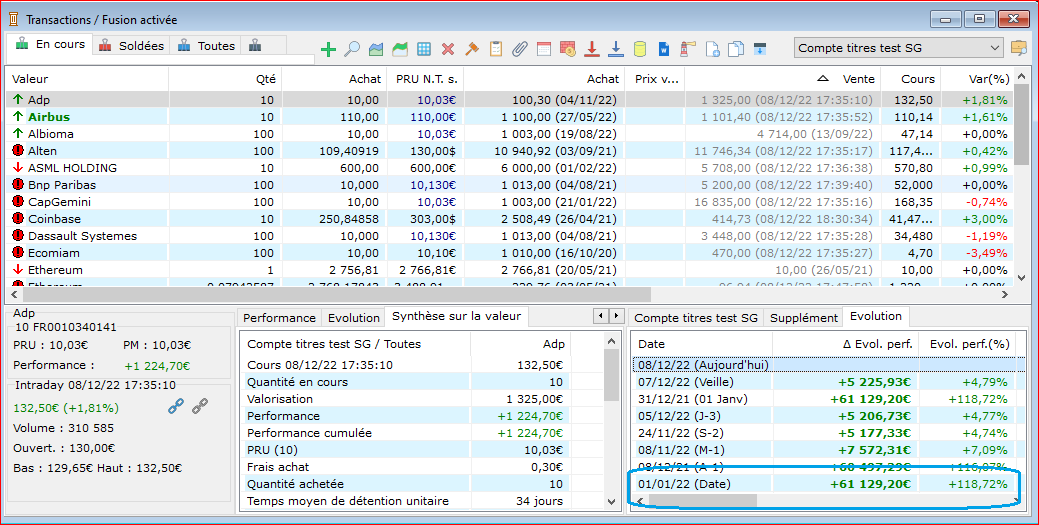The height and width of the screenshot is (525, 1039).
Task: Sort by the Valeur column header
Action: point(87,79)
